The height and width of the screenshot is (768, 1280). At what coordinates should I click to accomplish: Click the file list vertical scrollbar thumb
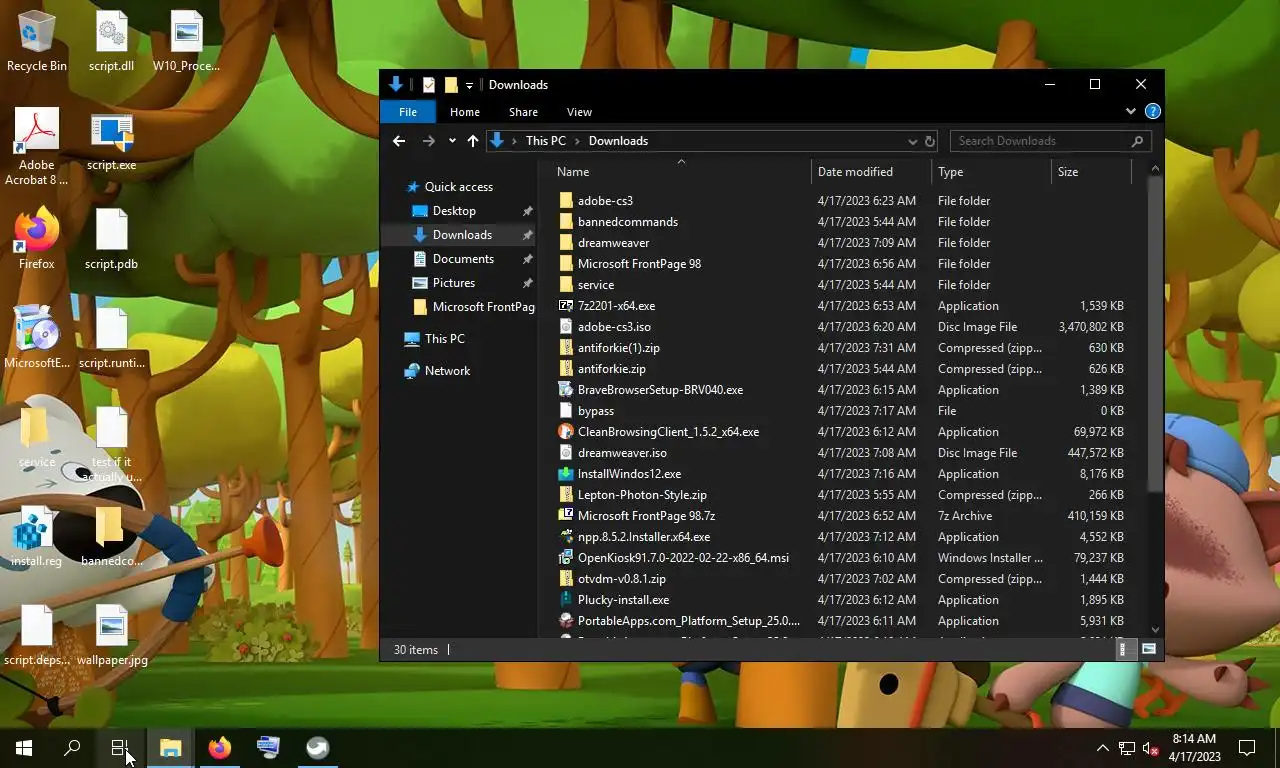[1155, 334]
